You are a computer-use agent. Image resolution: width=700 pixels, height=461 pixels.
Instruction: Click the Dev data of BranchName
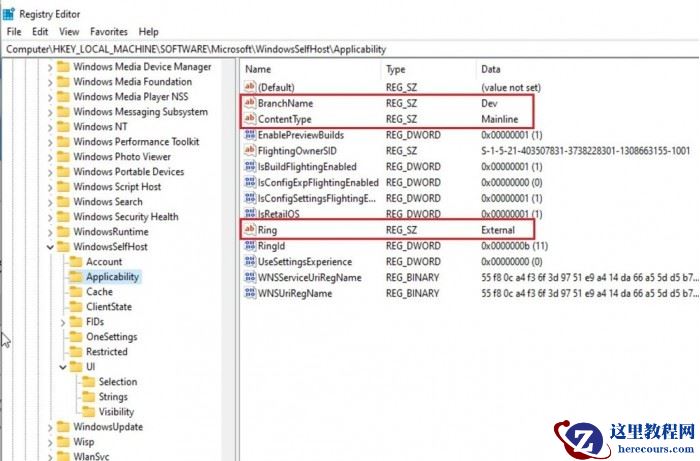[x=489, y=103]
